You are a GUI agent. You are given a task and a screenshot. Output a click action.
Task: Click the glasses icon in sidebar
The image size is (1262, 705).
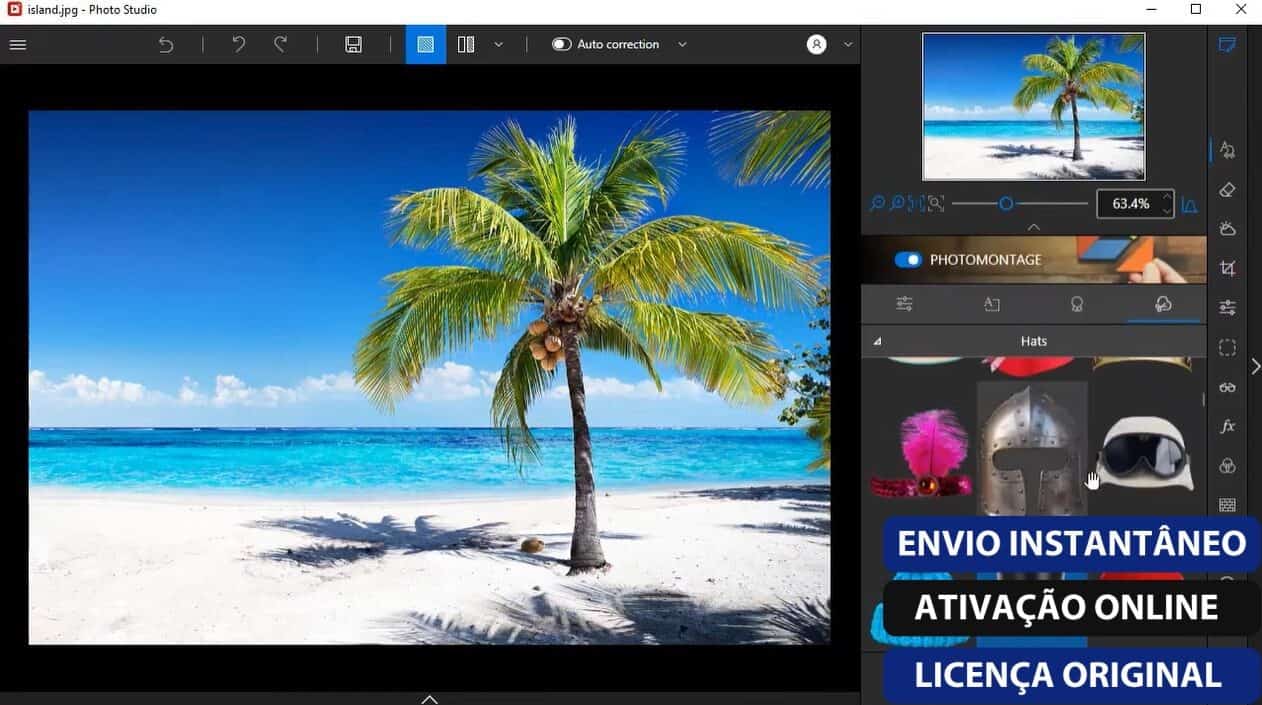point(1228,387)
